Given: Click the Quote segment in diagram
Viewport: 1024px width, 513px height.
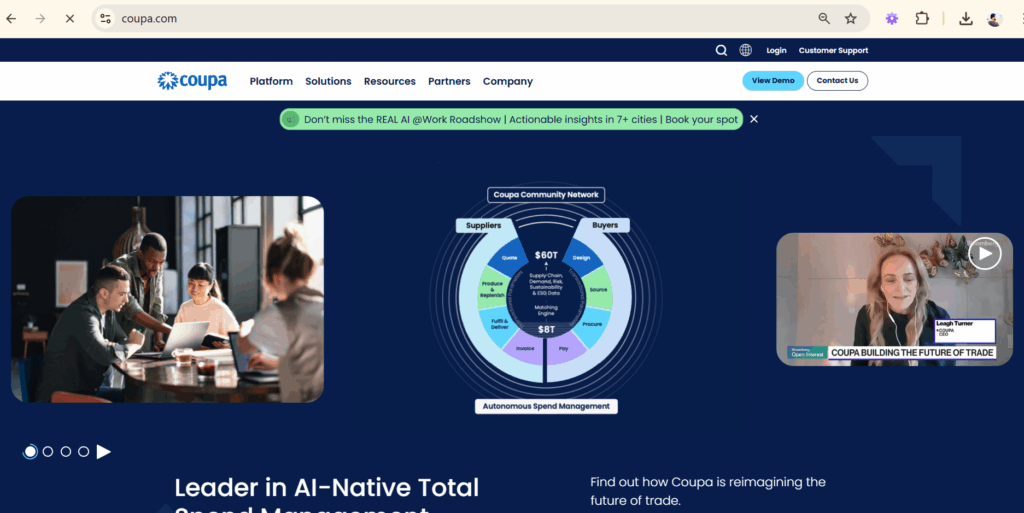Looking at the screenshot, I should [510, 257].
